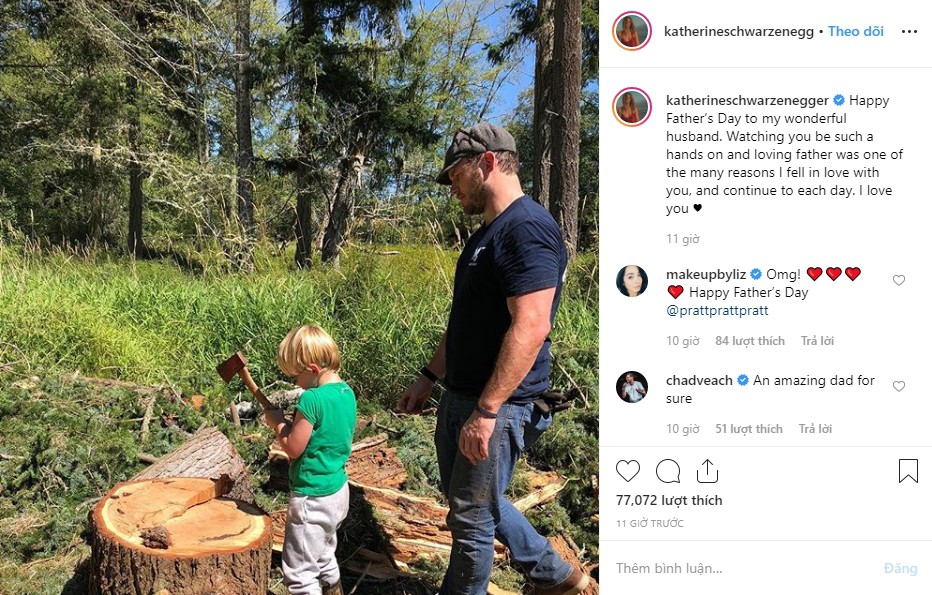Reply to makeupbyliz's comment via Trả lời
Viewport: 932px width, 595px height.
tap(817, 341)
